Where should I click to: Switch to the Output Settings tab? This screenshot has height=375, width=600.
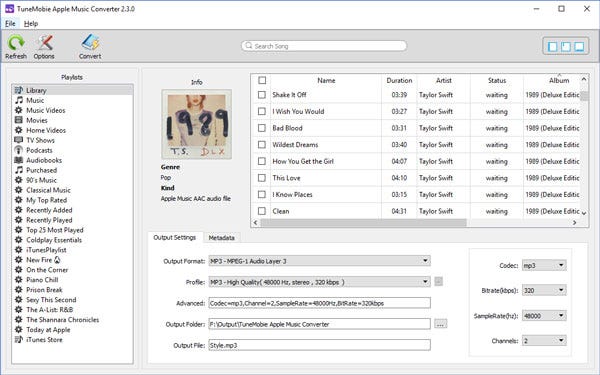[x=174, y=238]
